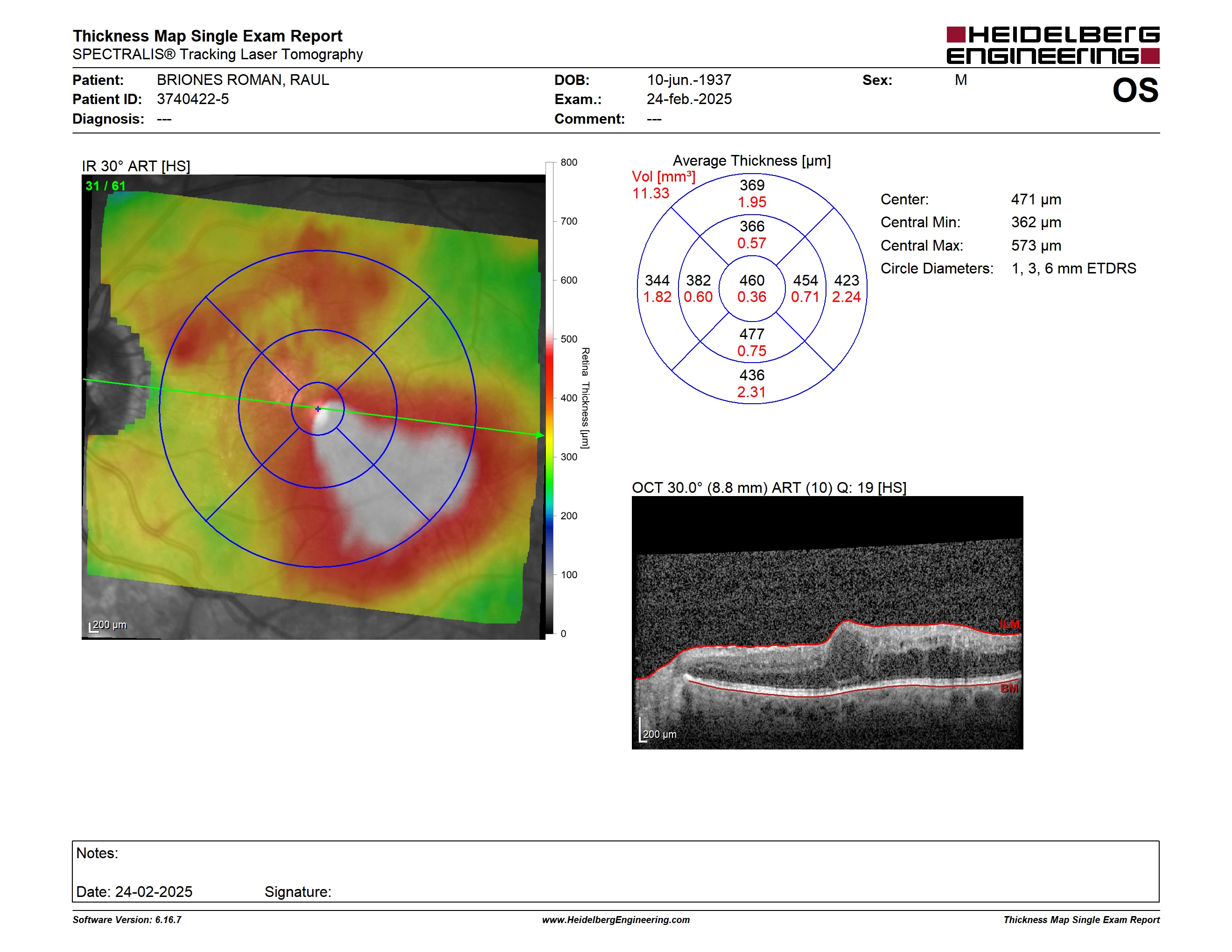Click the '800' tick on thickness scale
The height and width of the screenshot is (952, 1232).
point(568,162)
